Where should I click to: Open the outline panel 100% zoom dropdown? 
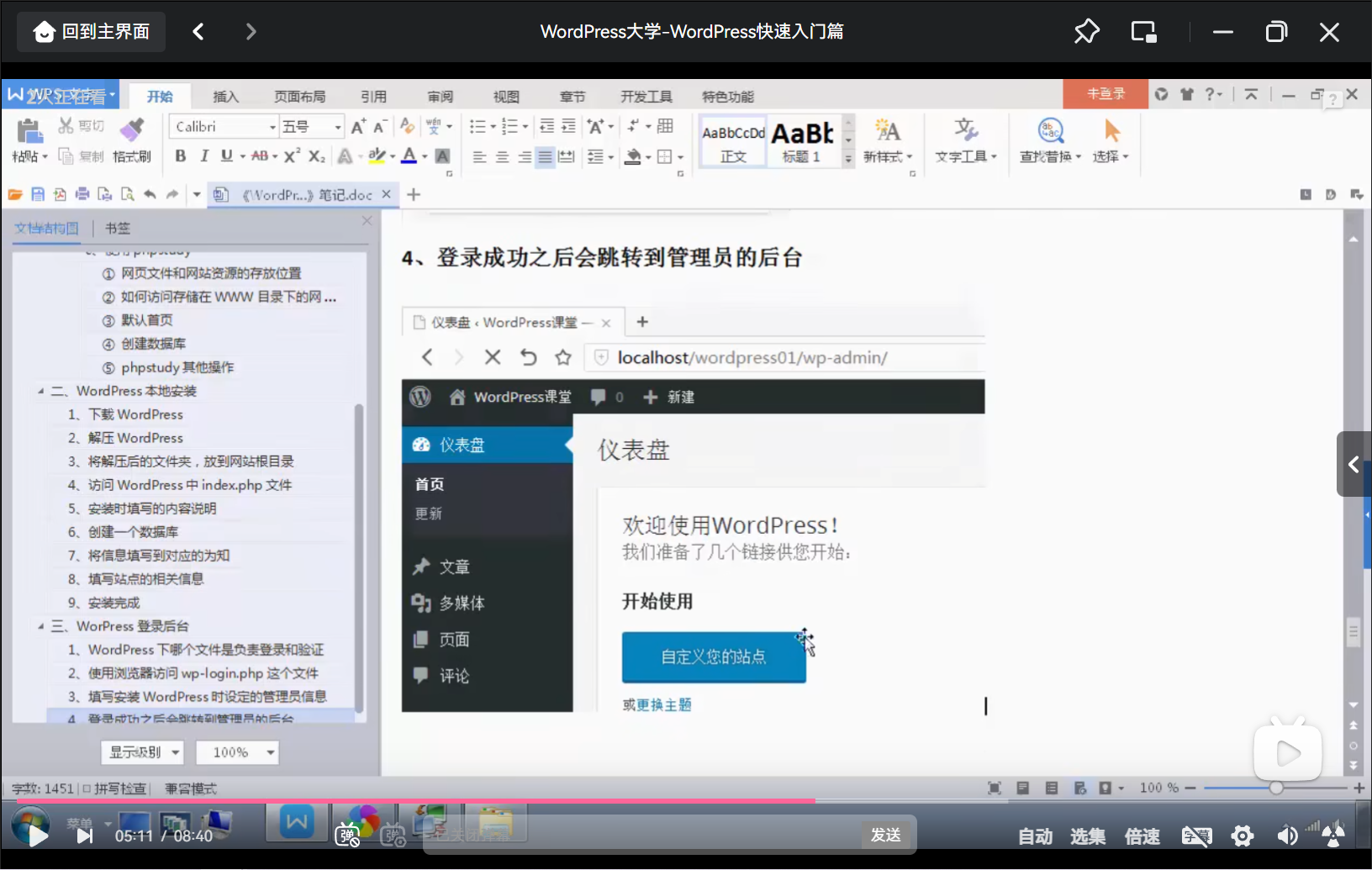(x=237, y=752)
